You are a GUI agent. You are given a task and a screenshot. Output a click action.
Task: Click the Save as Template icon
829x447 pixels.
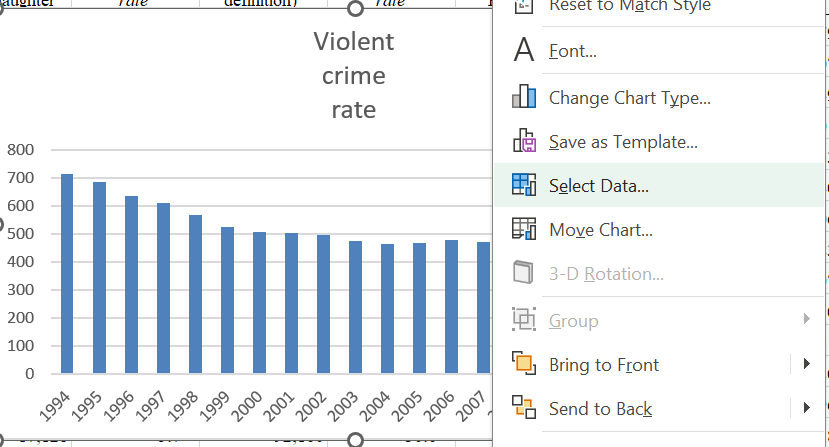click(524, 142)
